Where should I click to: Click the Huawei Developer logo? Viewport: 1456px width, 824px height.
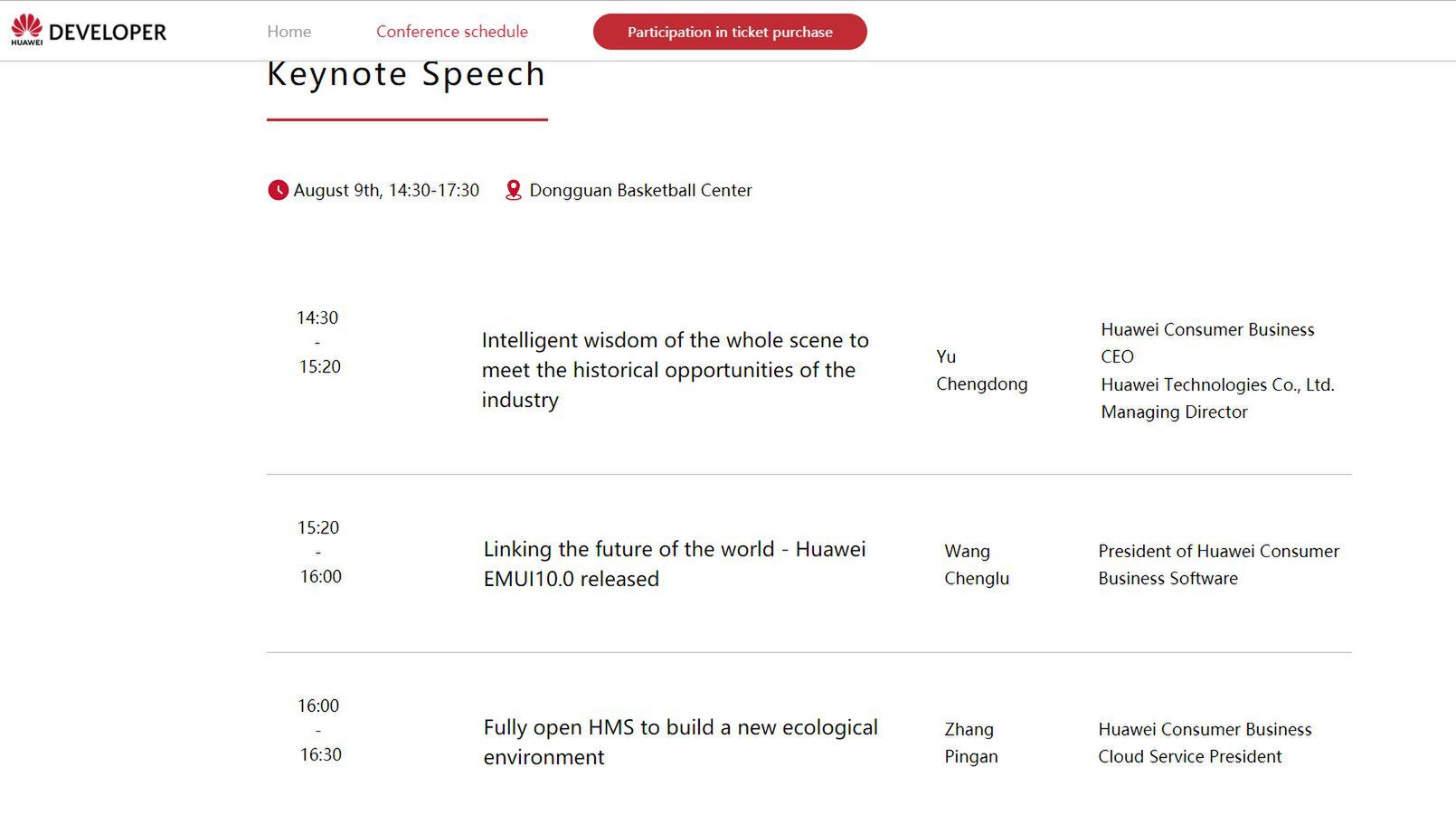[89, 31]
